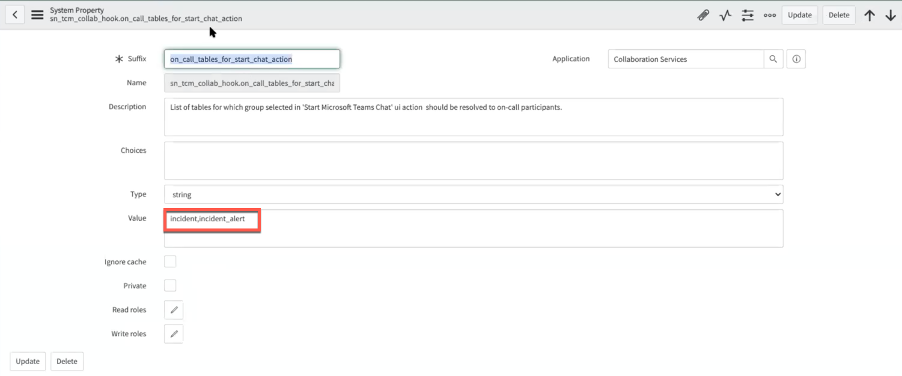Image resolution: width=902 pixels, height=376 pixels.
Task: Click the paperclip attachments icon
Action: 703,16
